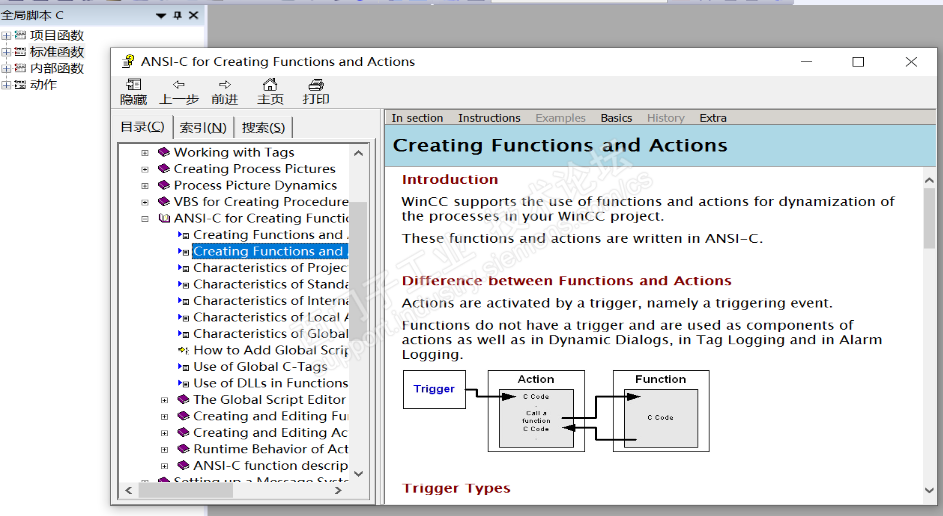Expand the 内部函数 node

[x=5, y=69]
